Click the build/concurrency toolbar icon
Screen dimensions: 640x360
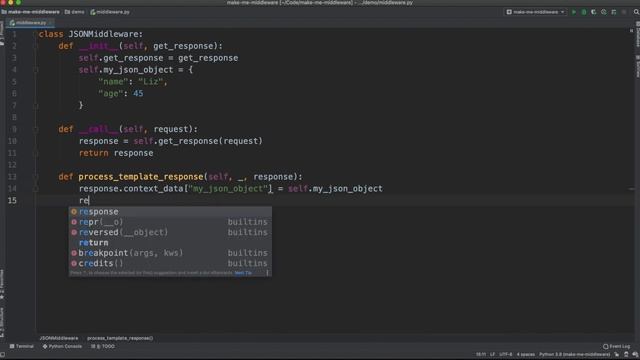(x=613, y=12)
